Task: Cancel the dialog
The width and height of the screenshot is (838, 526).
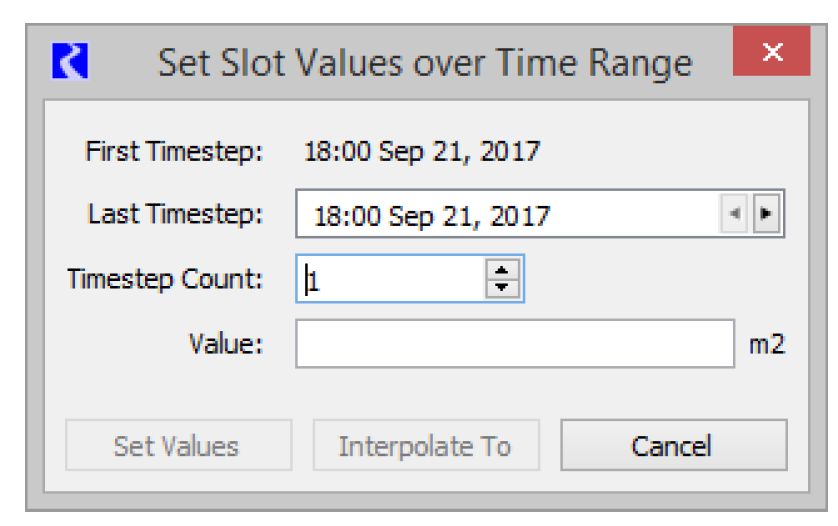Action: point(673,445)
